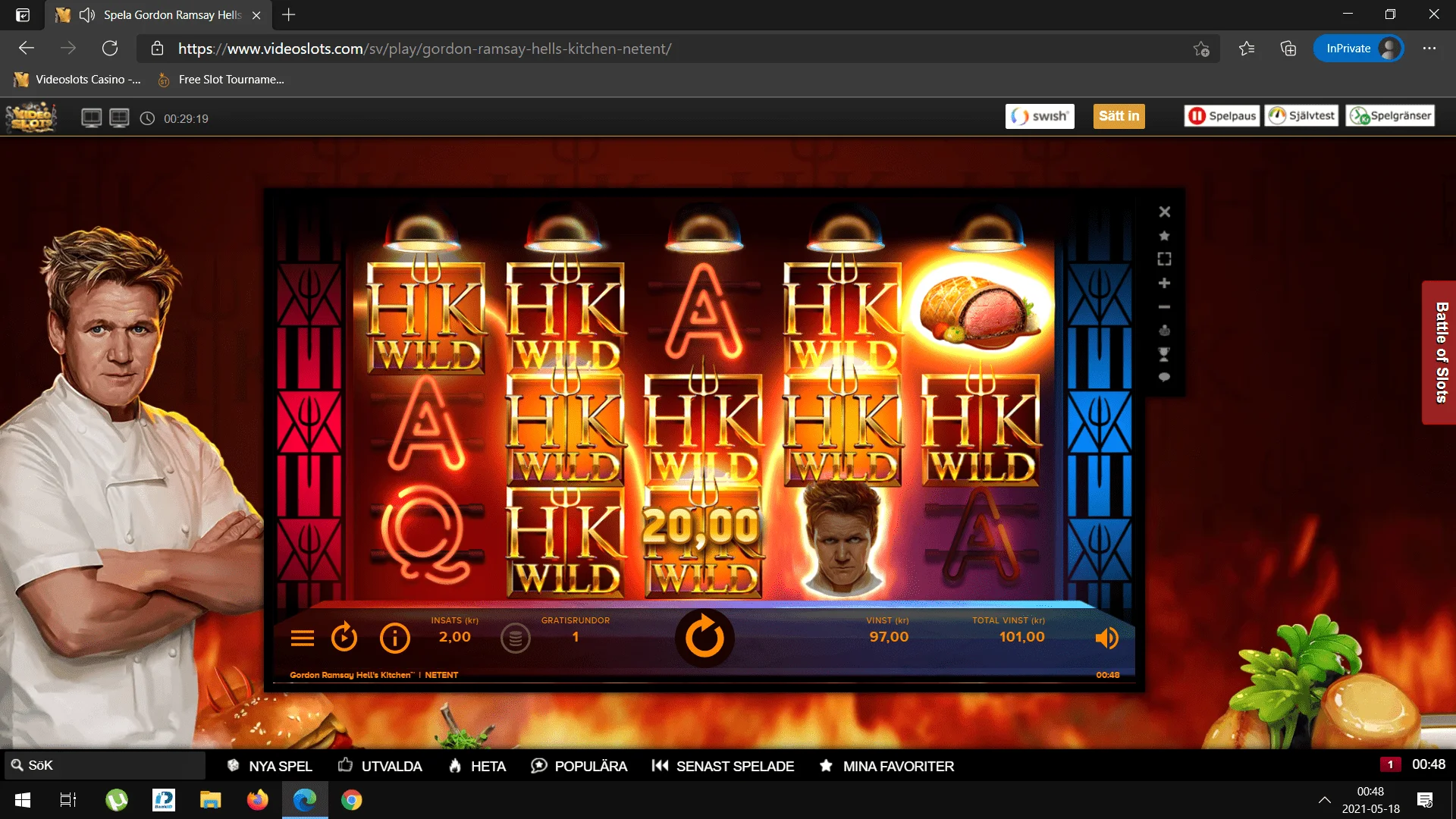Enlarge game window with the plus icon

click(x=1165, y=283)
